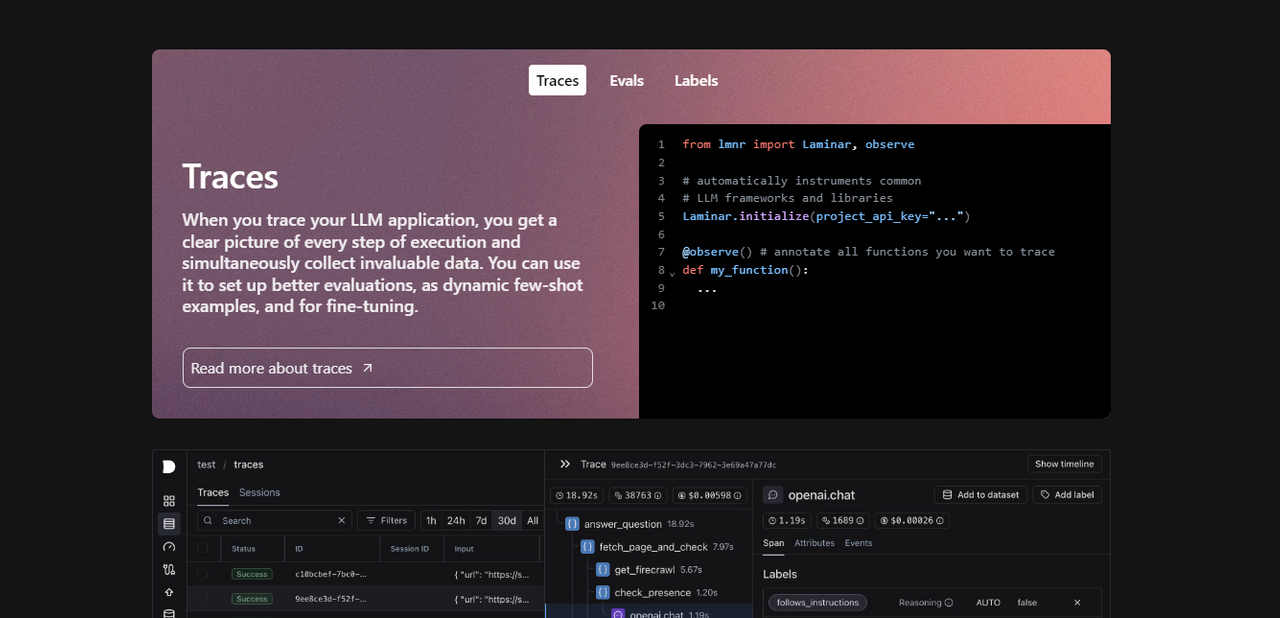
Task: Click the Session ID column header
Action: pyautogui.click(x=409, y=549)
